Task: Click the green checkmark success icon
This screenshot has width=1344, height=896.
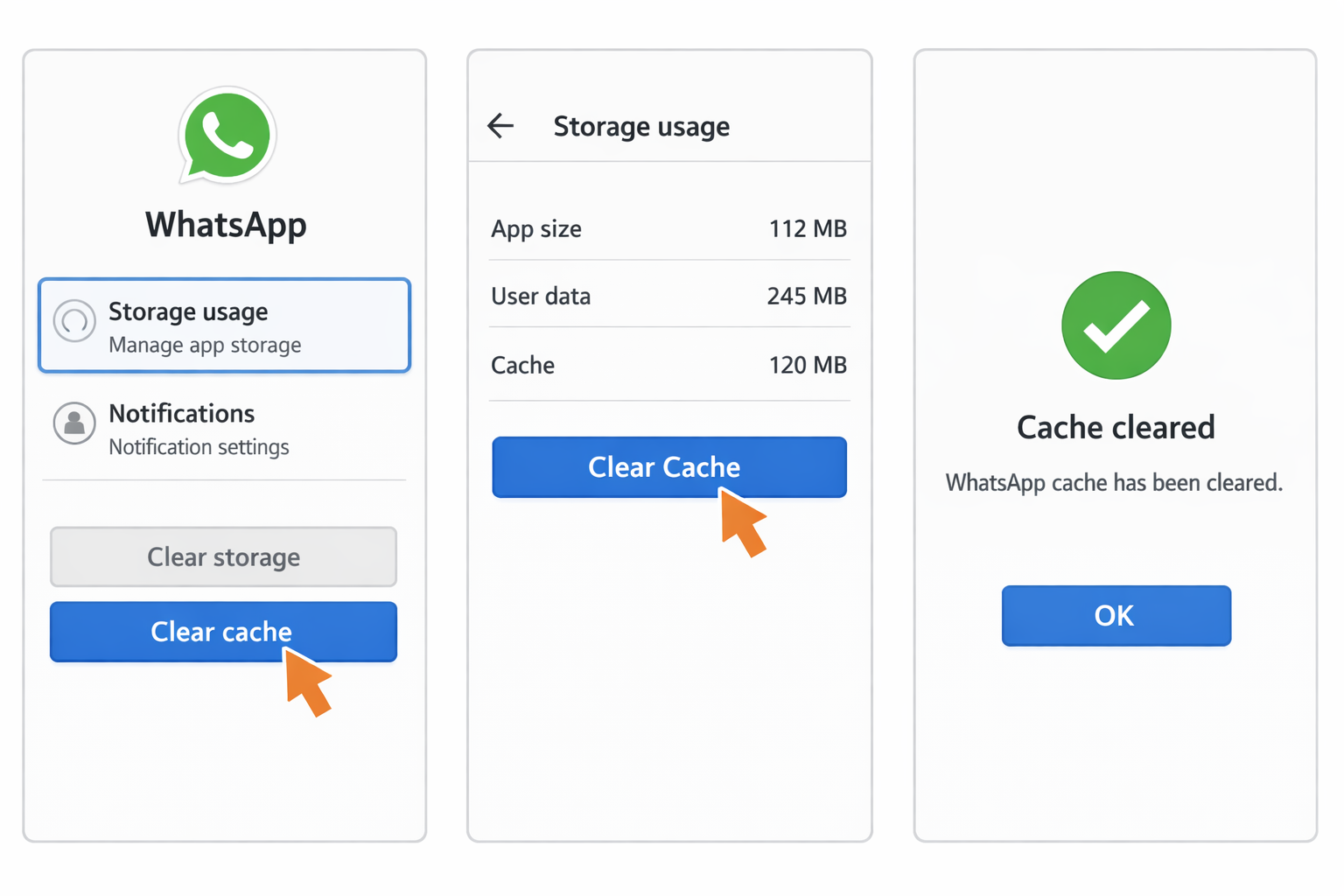Action: click(1116, 325)
